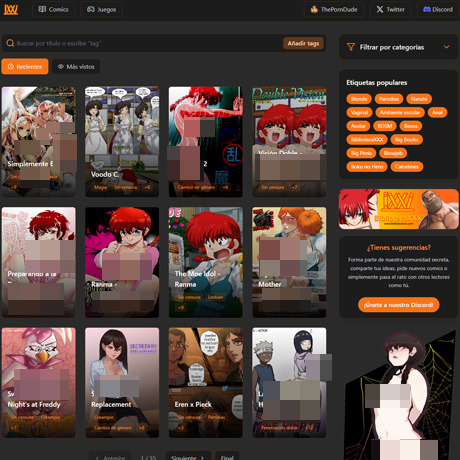This screenshot has height=460, width=460.
Task: Click the ¿Tienes sugerencias? heading
Action: pyautogui.click(x=399, y=248)
